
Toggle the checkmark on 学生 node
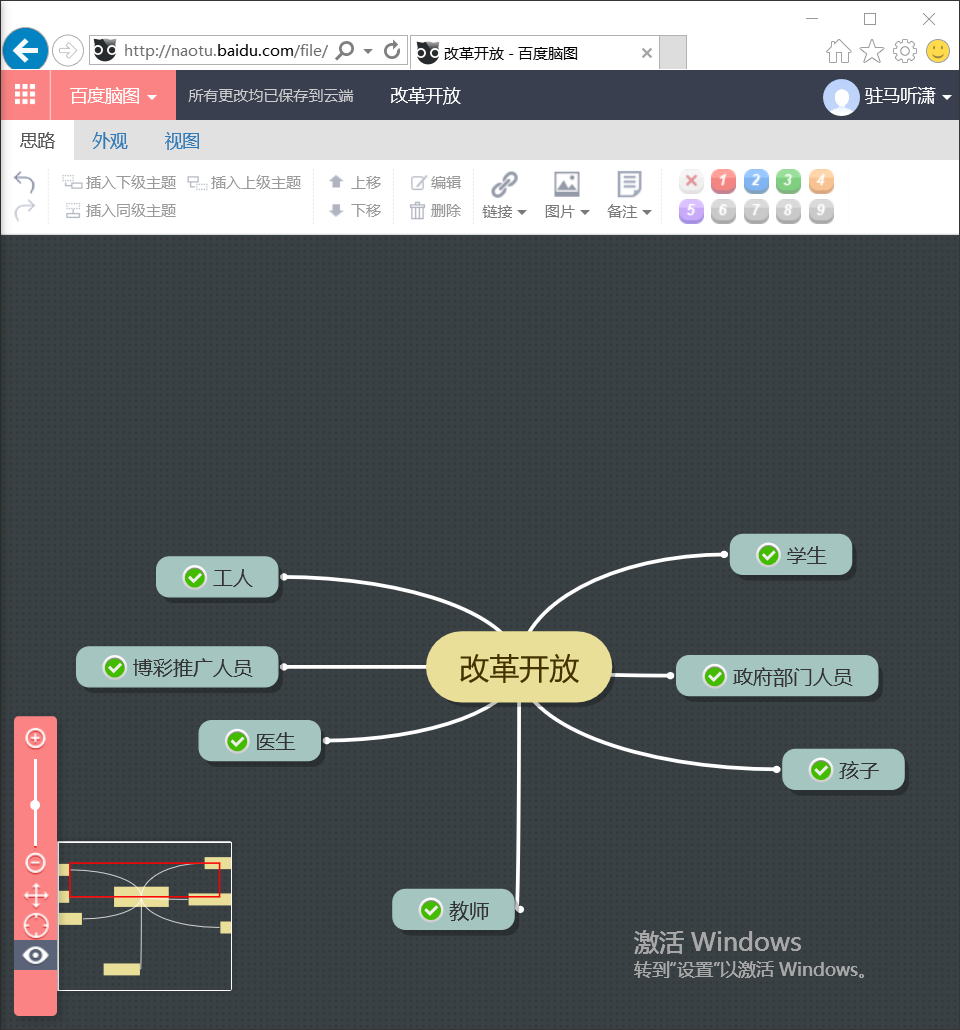[x=768, y=555]
